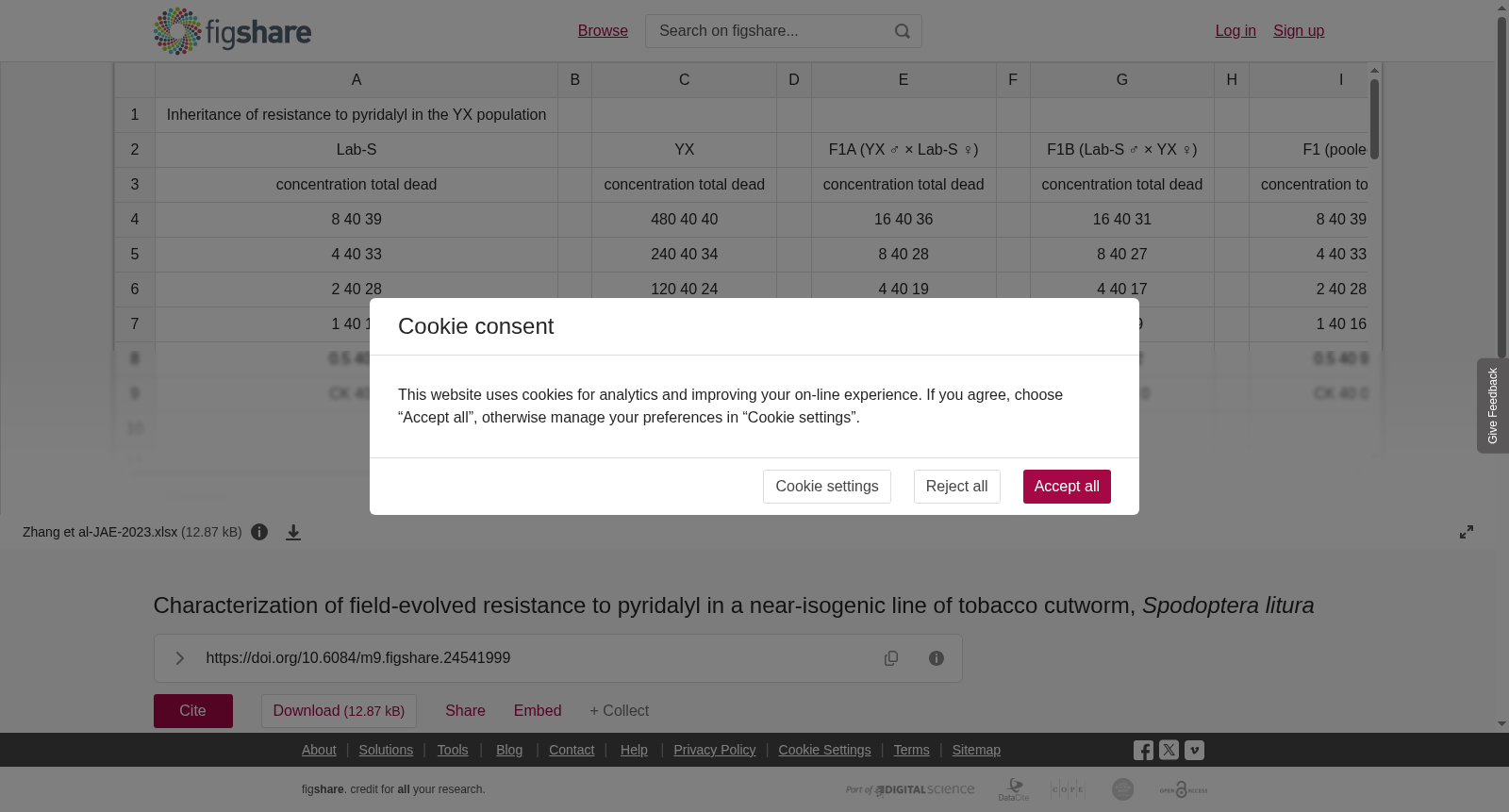Open Blog footer link

509,750
